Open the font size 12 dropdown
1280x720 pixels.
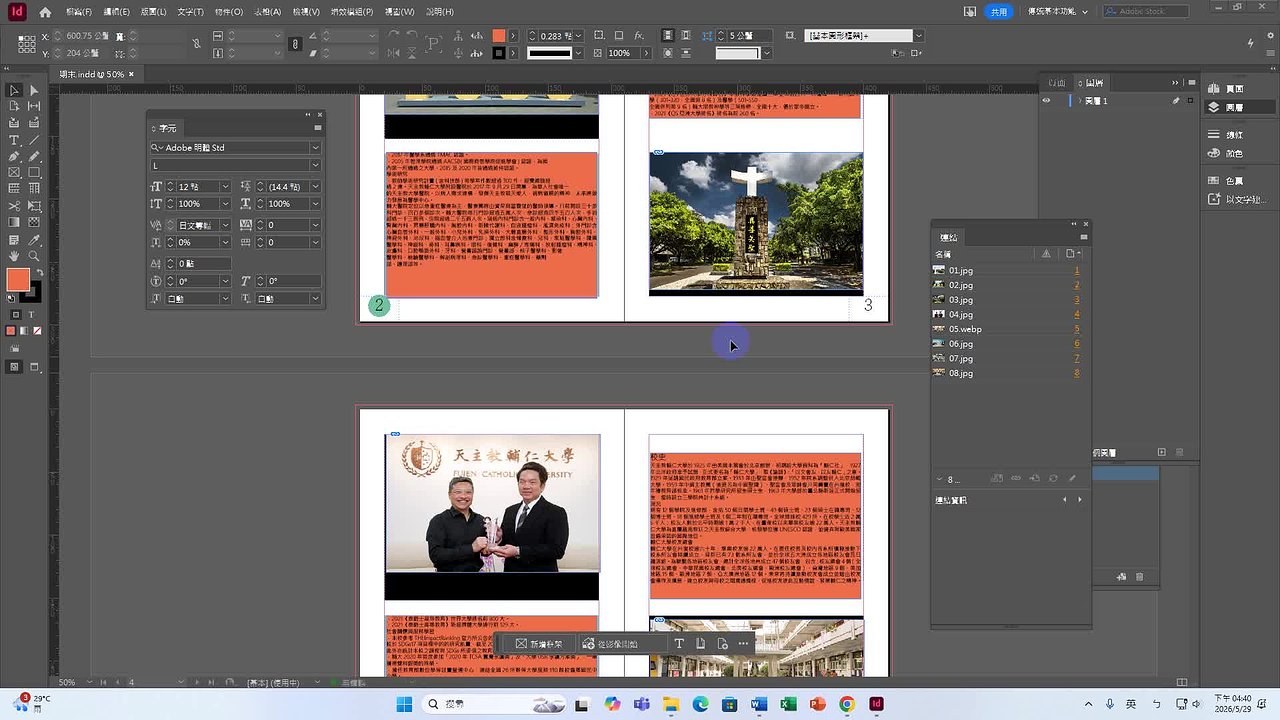tap(225, 187)
